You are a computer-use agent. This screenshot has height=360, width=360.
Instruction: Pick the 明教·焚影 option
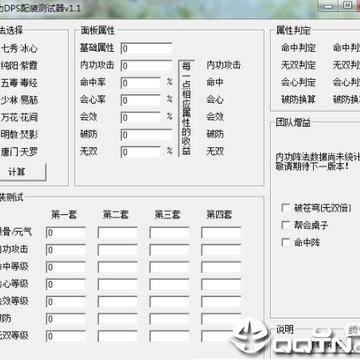coord(19,135)
